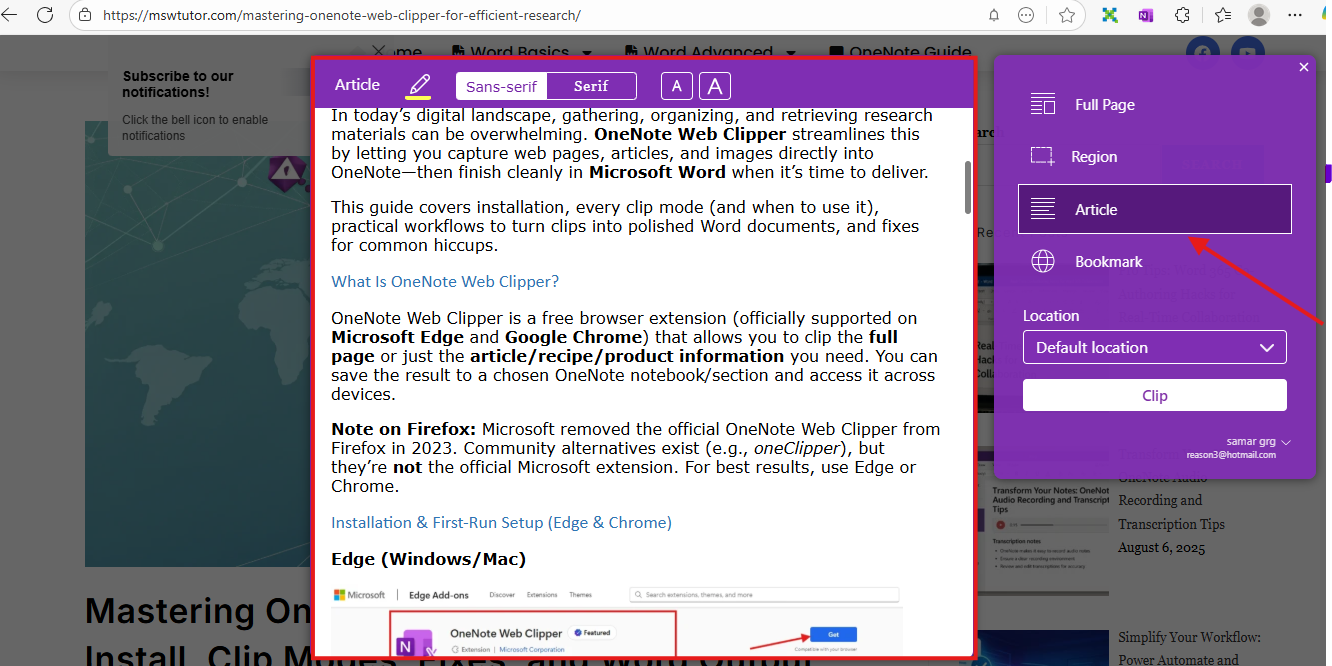Image resolution: width=1332 pixels, height=666 pixels.
Task: Click the Full Page clip mode icon
Action: tap(1044, 103)
